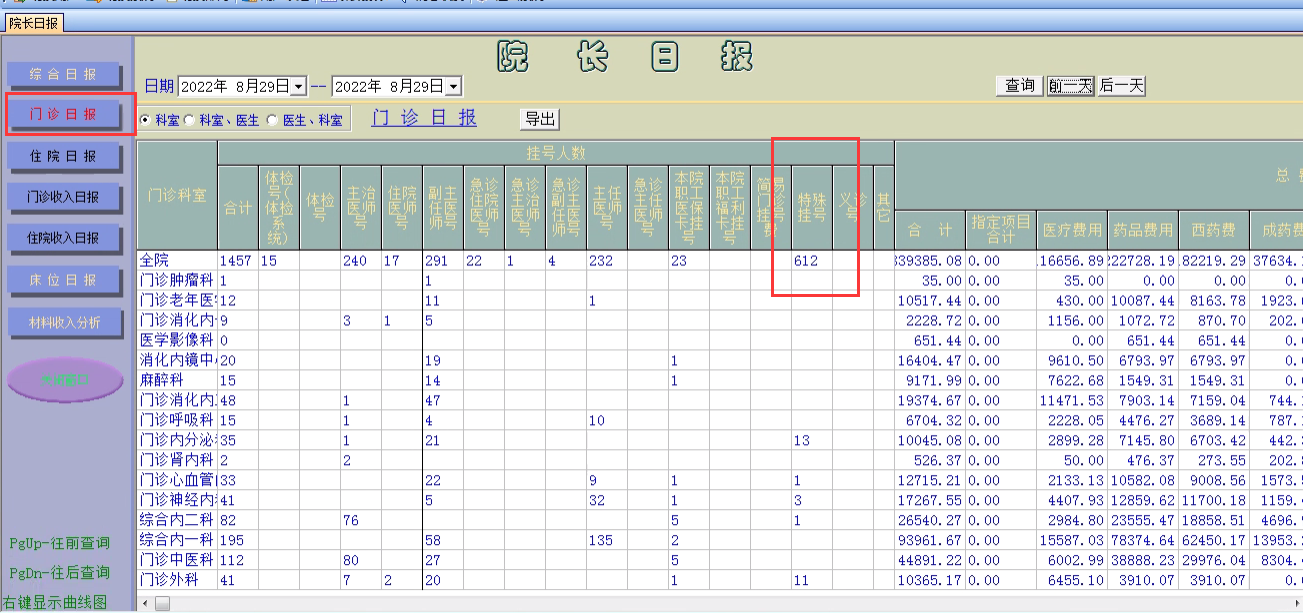1303x613 pixels.
Task: Select the 门诊肾内科 row label
Action: pyautogui.click(x=177, y=461)
